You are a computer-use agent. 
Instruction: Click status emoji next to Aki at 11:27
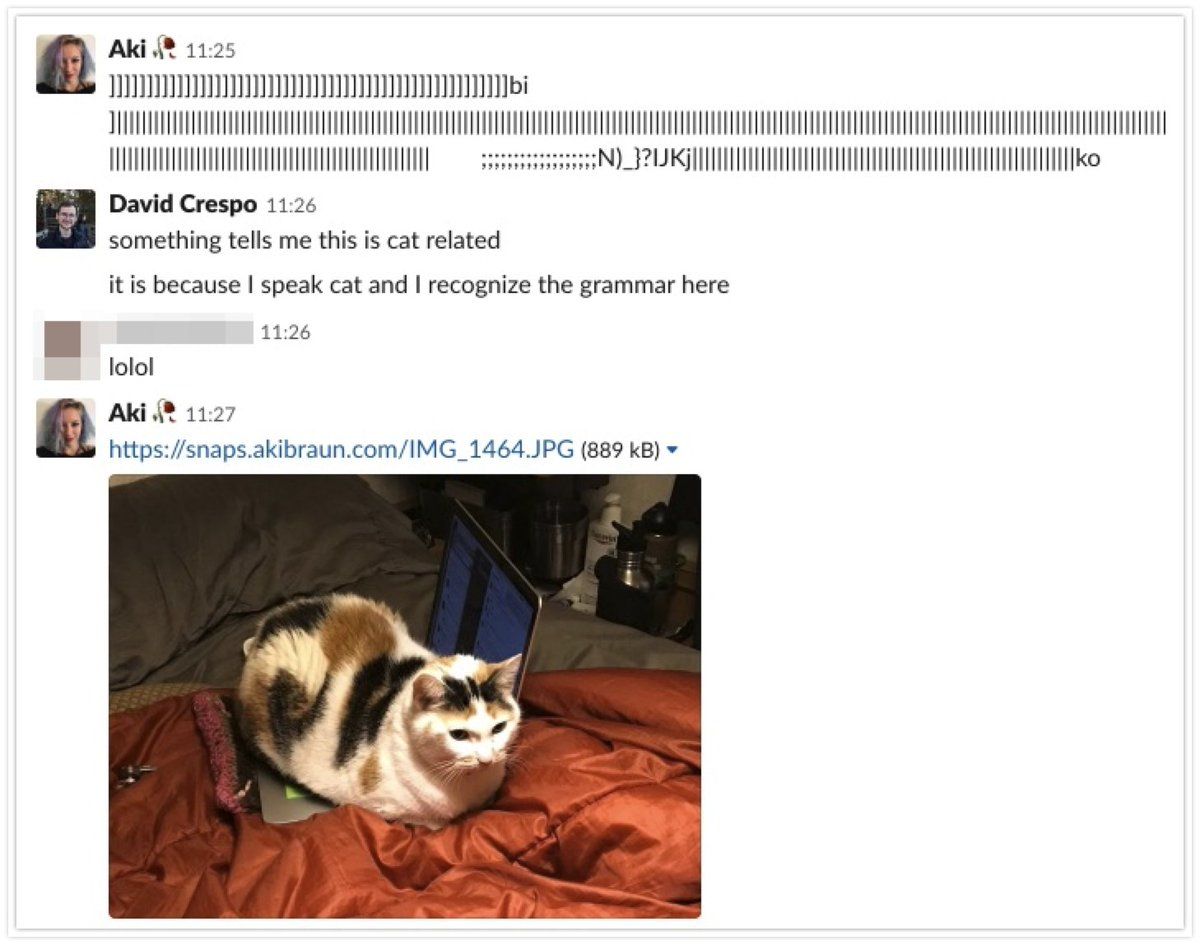165,412
